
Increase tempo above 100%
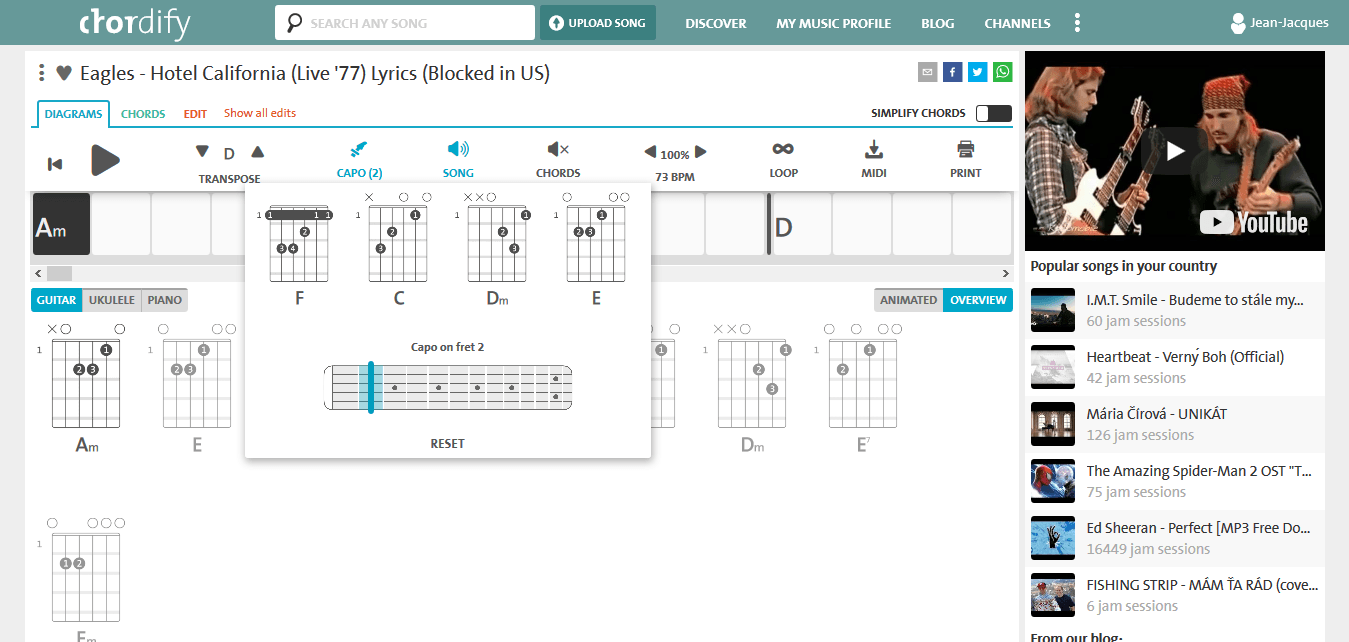click(701, 152)
